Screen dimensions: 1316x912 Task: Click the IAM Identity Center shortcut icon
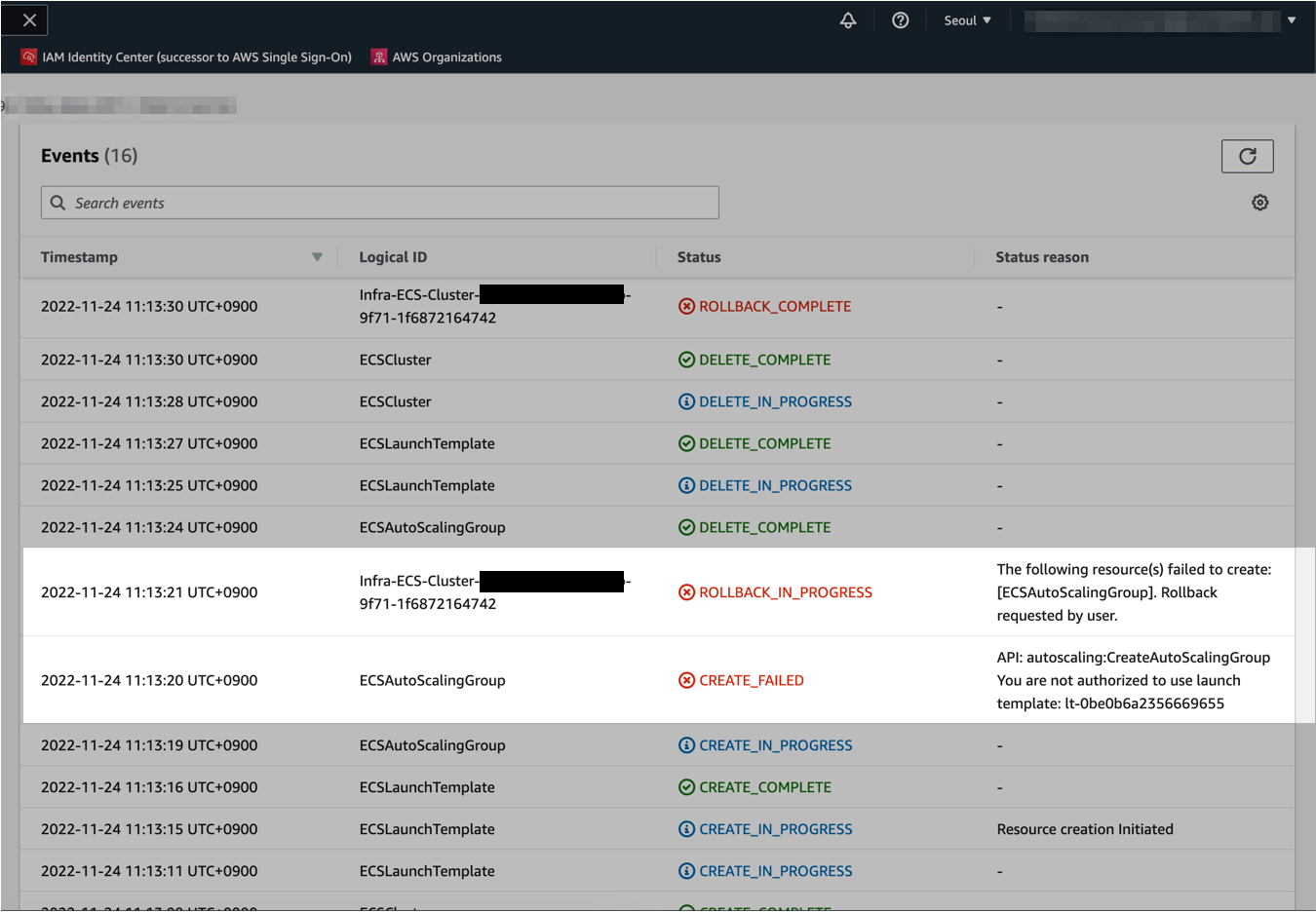coord(29,57)
